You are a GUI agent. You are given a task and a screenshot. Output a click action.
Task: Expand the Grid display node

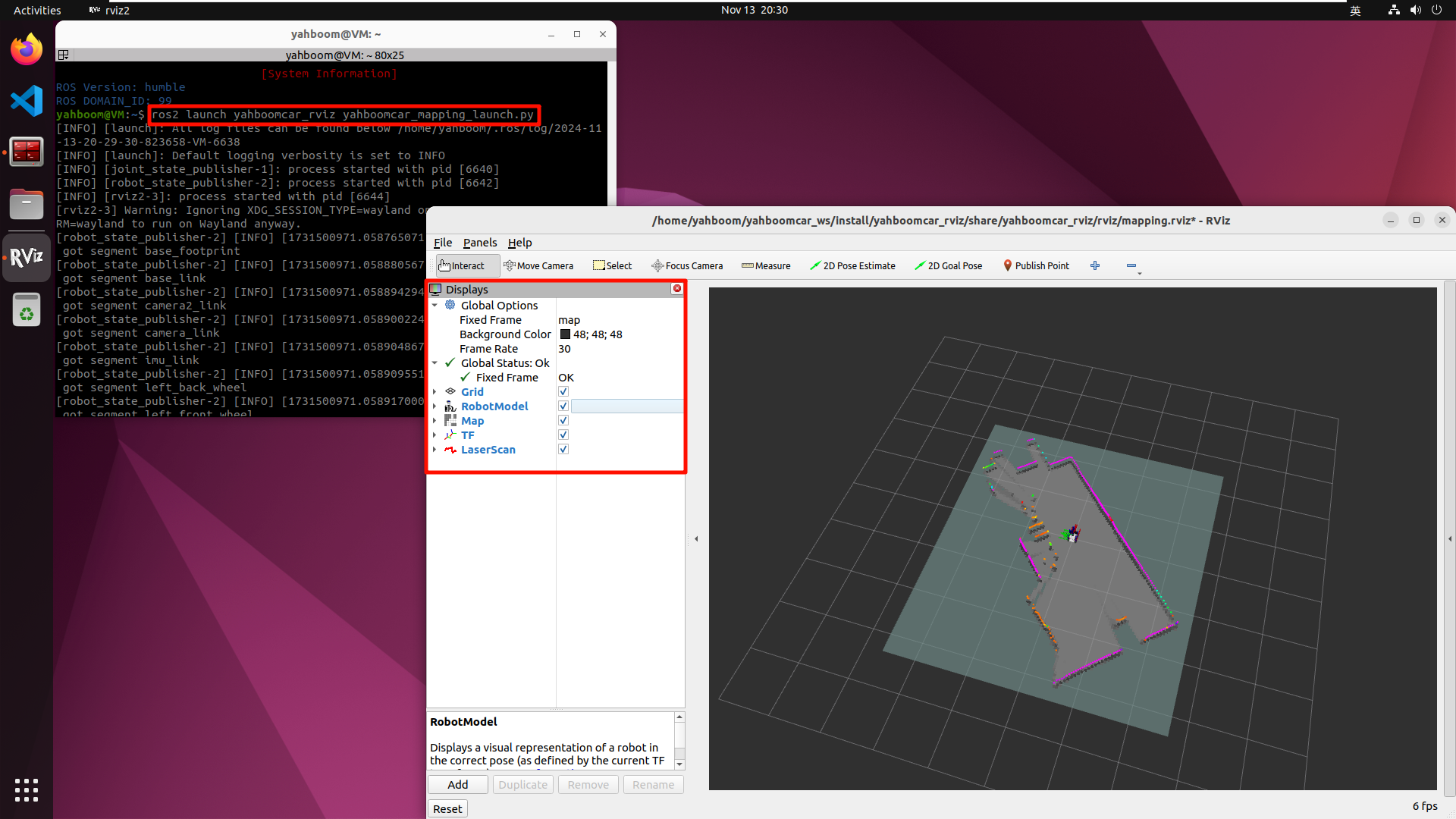(x=435, y=391)
